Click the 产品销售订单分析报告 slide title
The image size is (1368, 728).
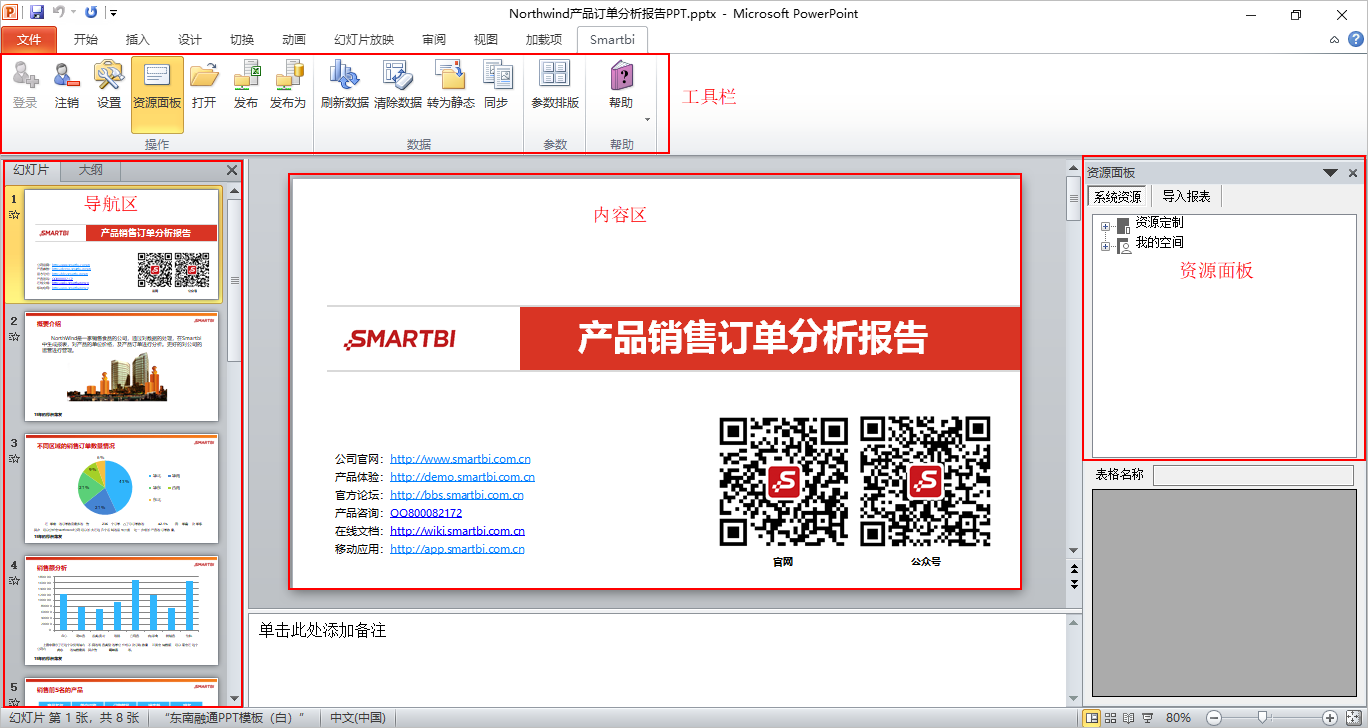(752, 338)
